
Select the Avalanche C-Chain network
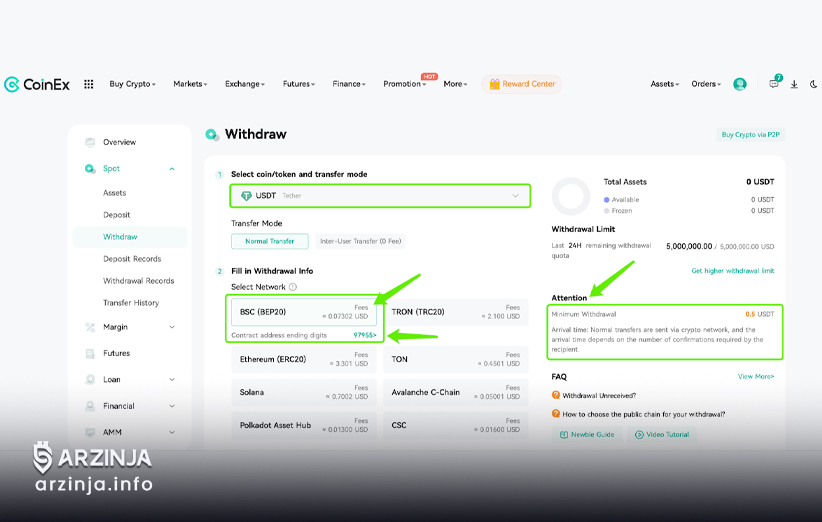pos(456,393)
